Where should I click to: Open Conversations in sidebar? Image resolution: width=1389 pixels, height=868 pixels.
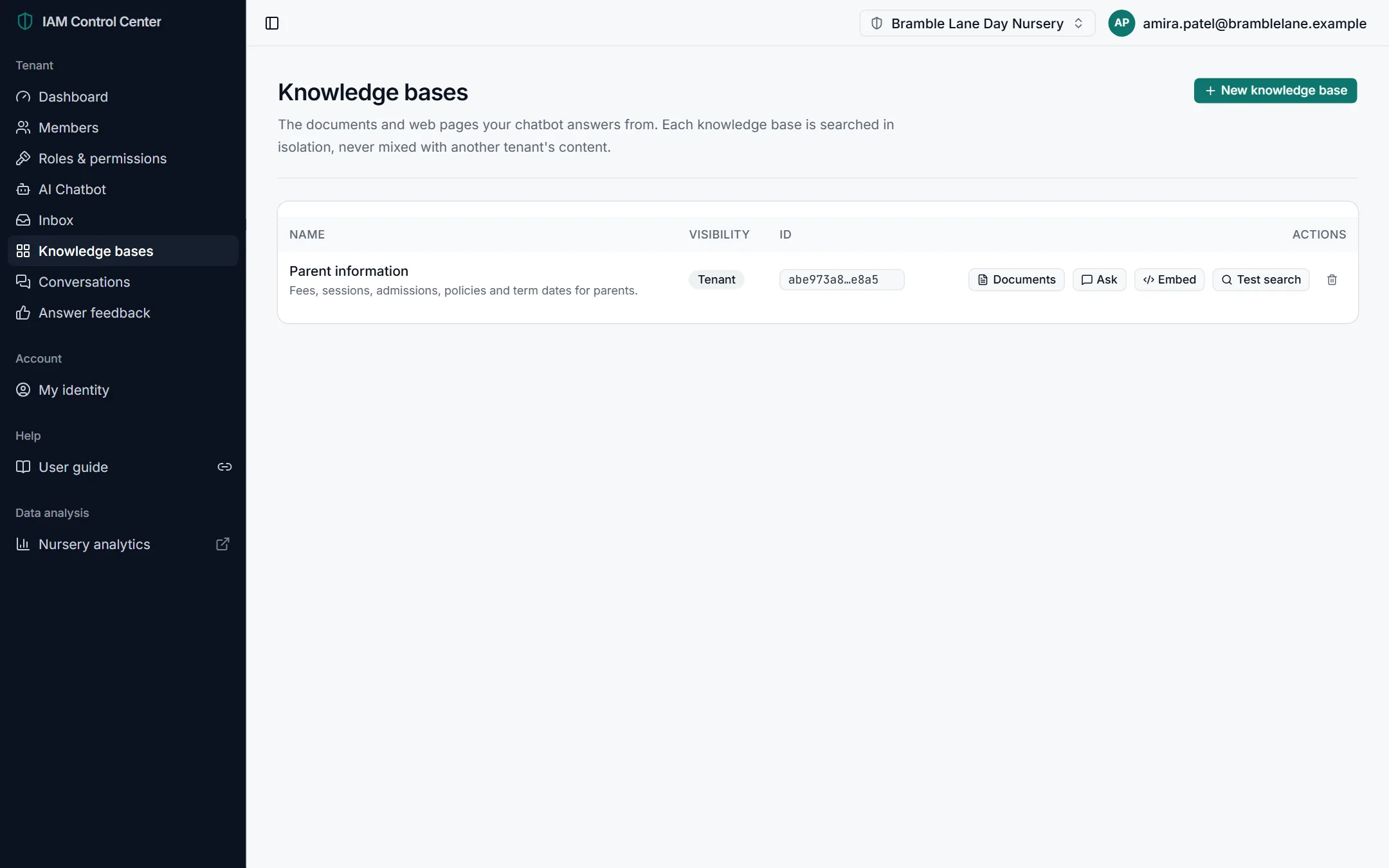(x=123, y=282)
